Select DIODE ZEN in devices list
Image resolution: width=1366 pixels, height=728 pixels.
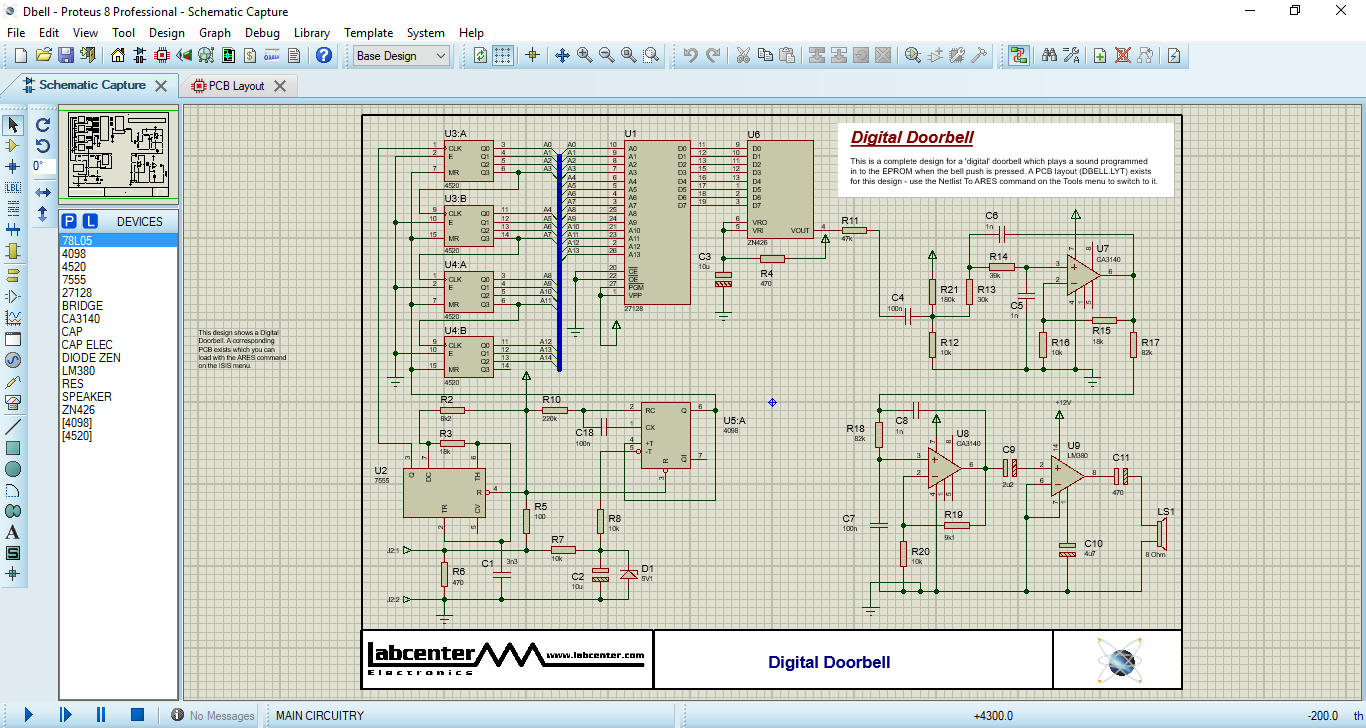pos(119,358)
